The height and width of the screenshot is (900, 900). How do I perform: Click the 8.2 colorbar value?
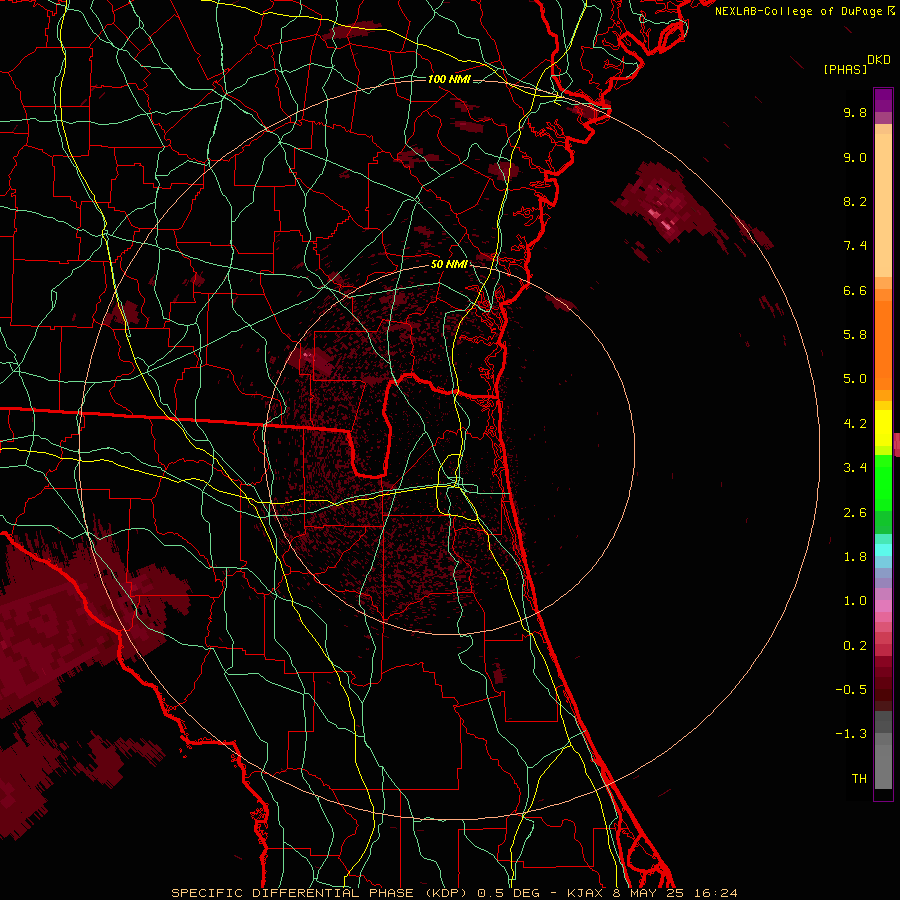[855, 201]
